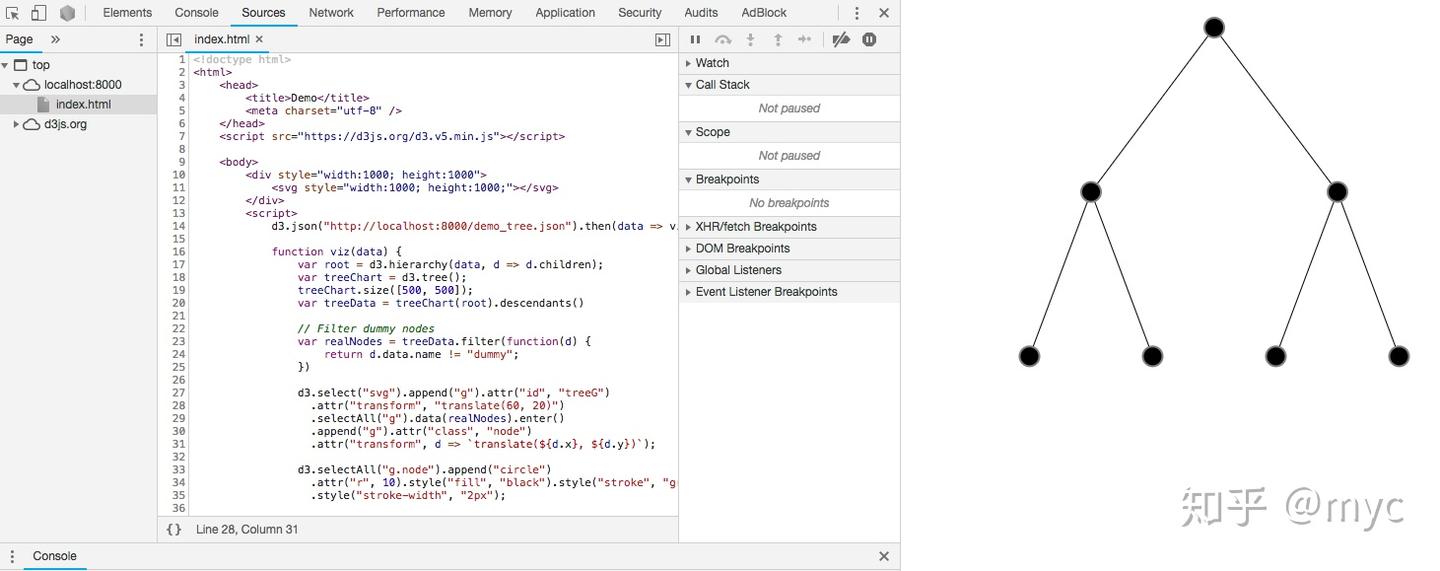Screen dimensions: 1440x571
Task: Close the index.html editor tab
Action: click(x=259, y=39)
